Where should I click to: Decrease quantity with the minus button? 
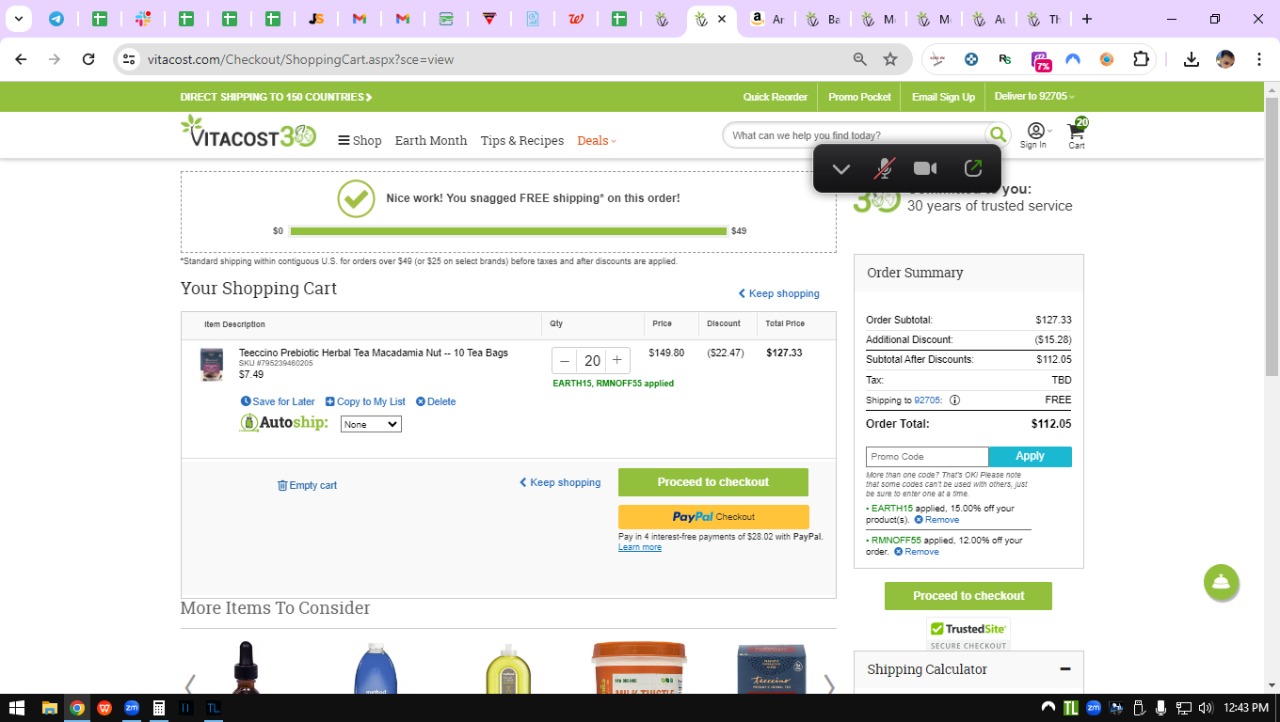pyautogui.click(x=565, y=361)
